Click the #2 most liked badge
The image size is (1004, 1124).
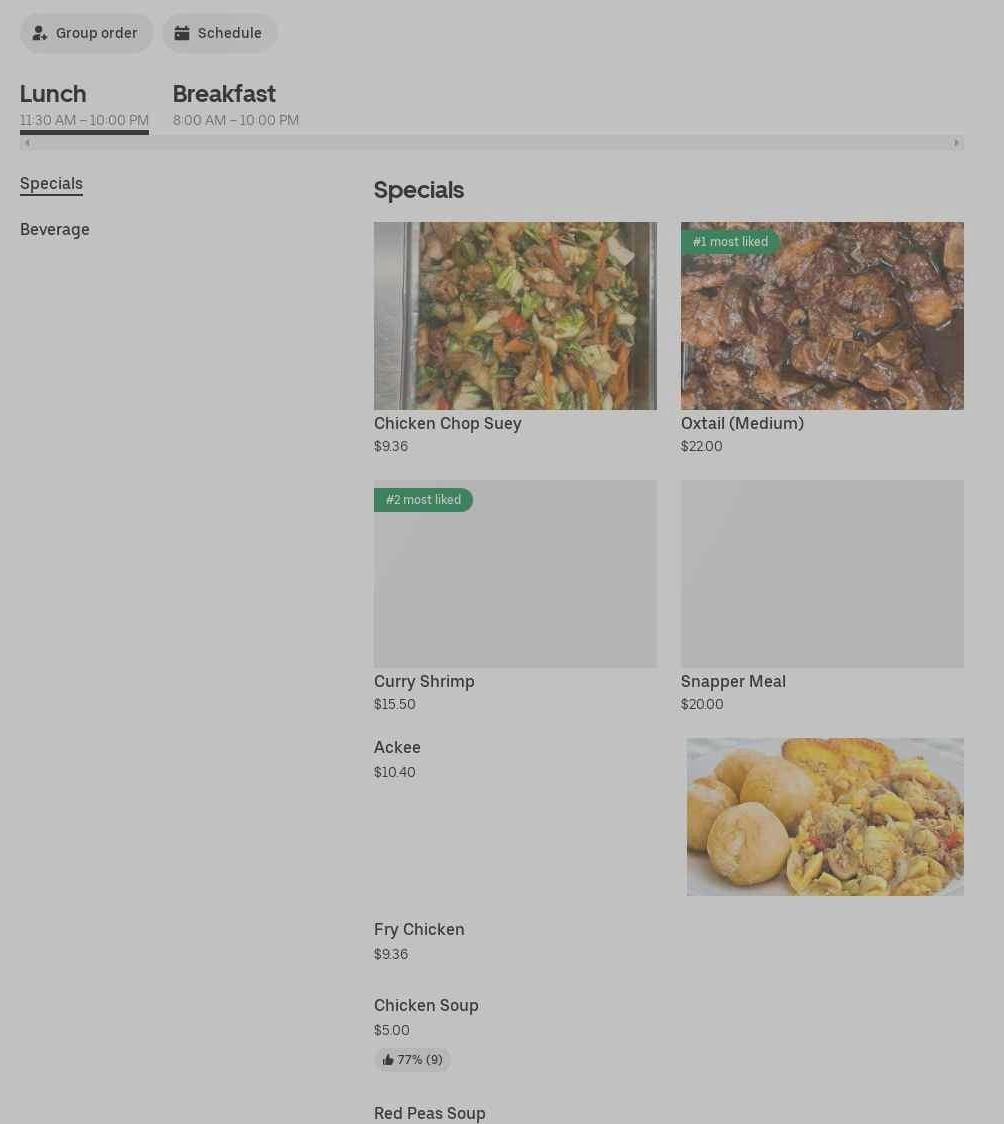(423, 500)
